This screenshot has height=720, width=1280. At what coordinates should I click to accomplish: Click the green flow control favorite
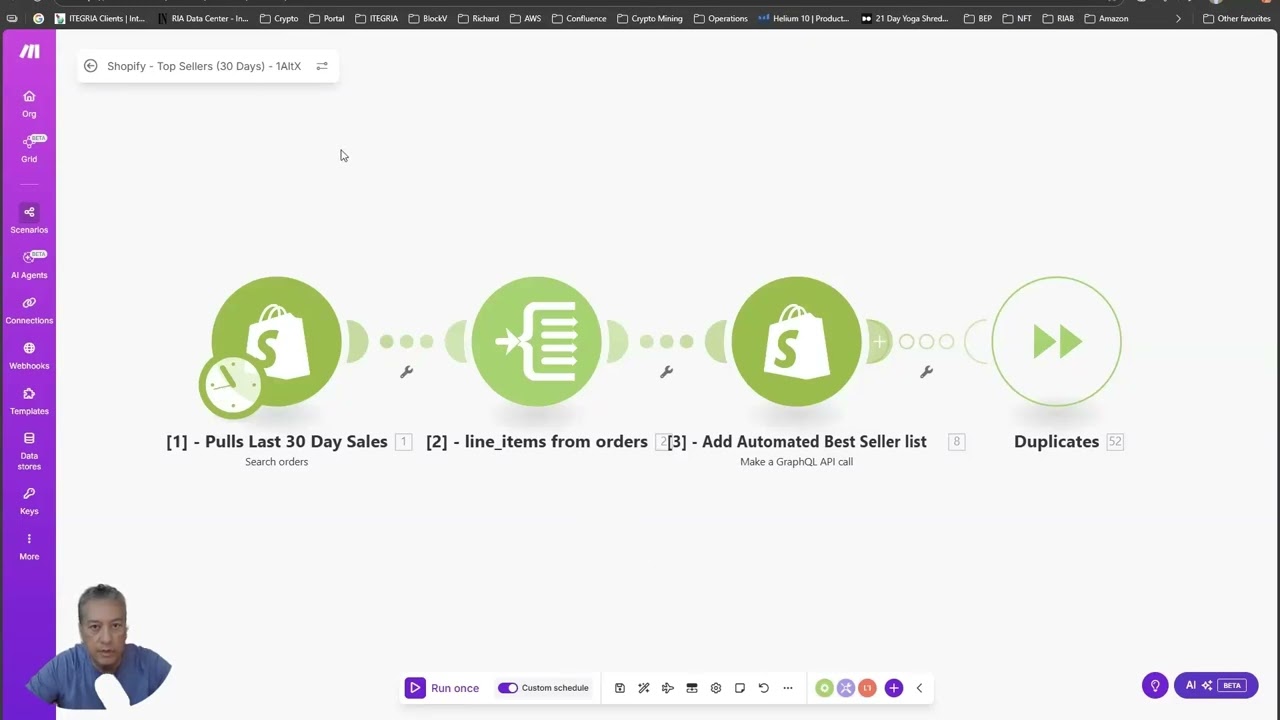click(x=824, y=688)
